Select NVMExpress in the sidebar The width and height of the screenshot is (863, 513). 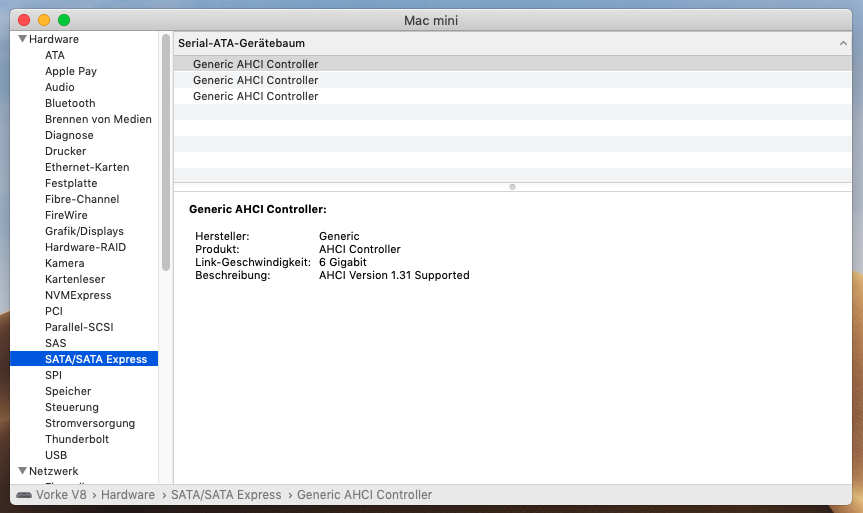point(78,295)
